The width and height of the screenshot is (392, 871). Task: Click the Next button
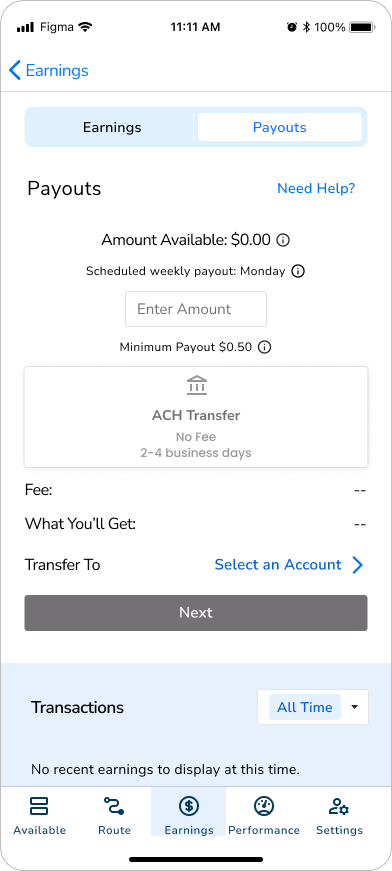[196, 613]
